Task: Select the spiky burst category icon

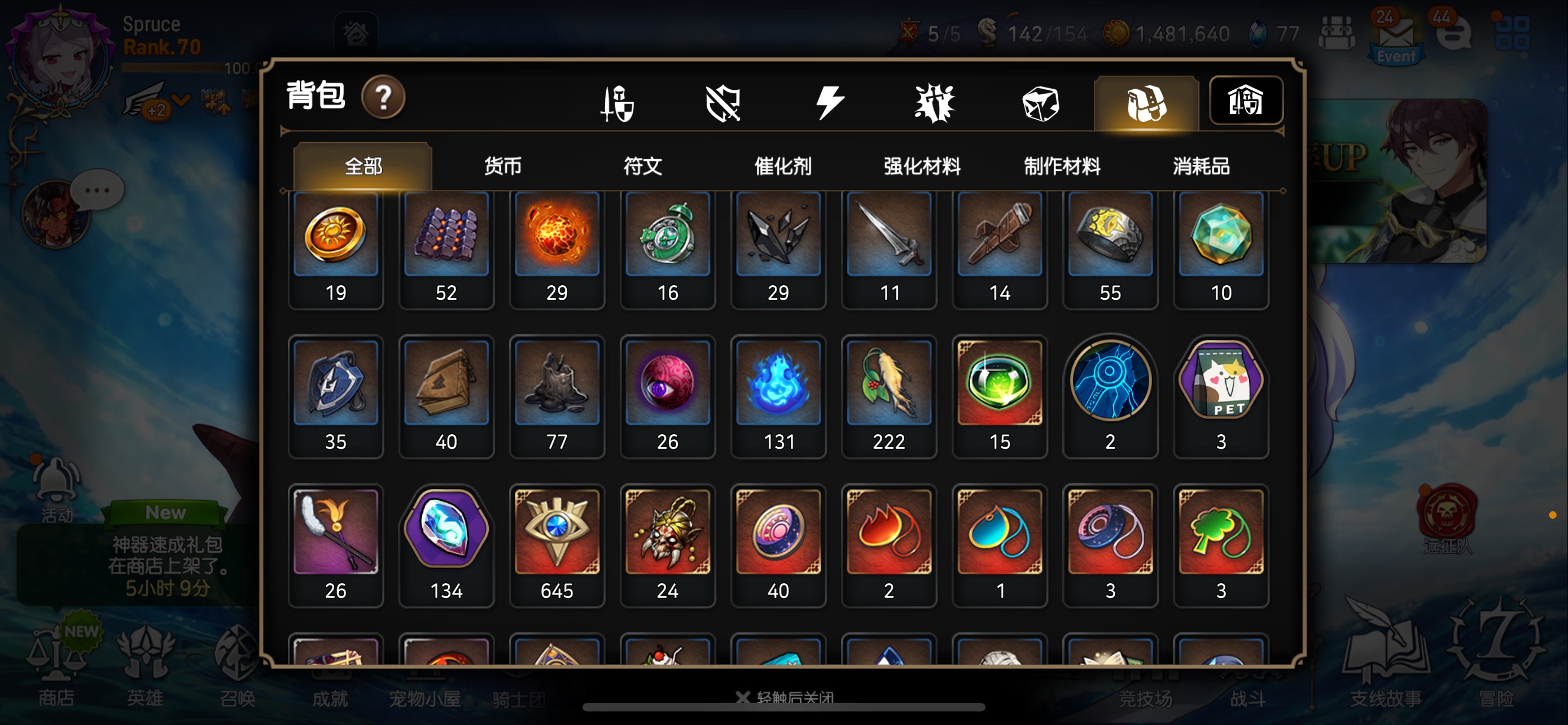Action: click(x=935, y=103)
